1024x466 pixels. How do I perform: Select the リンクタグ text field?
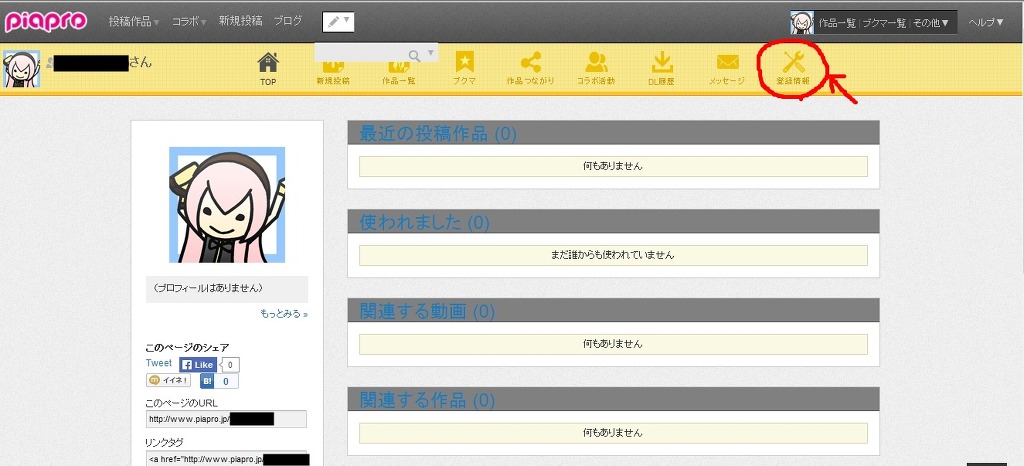point(226,458)
